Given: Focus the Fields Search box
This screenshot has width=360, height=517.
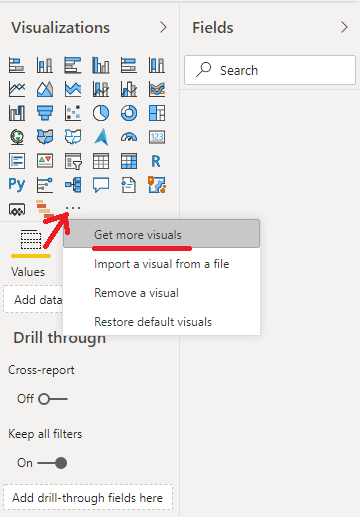Looking at the screenshot, I should pyautogui.click(x=270, y=70).
